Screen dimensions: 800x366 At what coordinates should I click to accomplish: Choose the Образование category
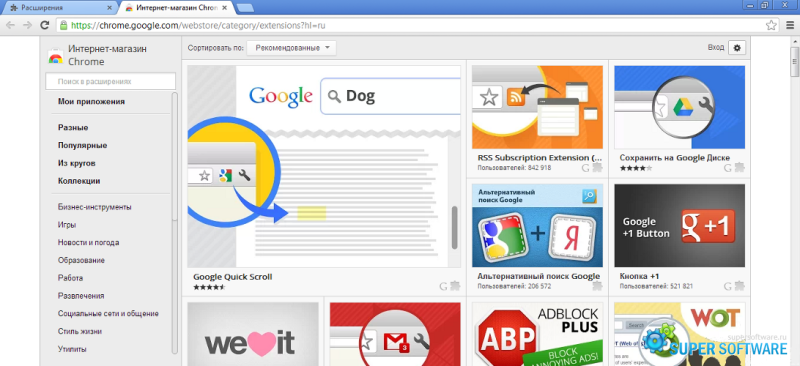82,260
